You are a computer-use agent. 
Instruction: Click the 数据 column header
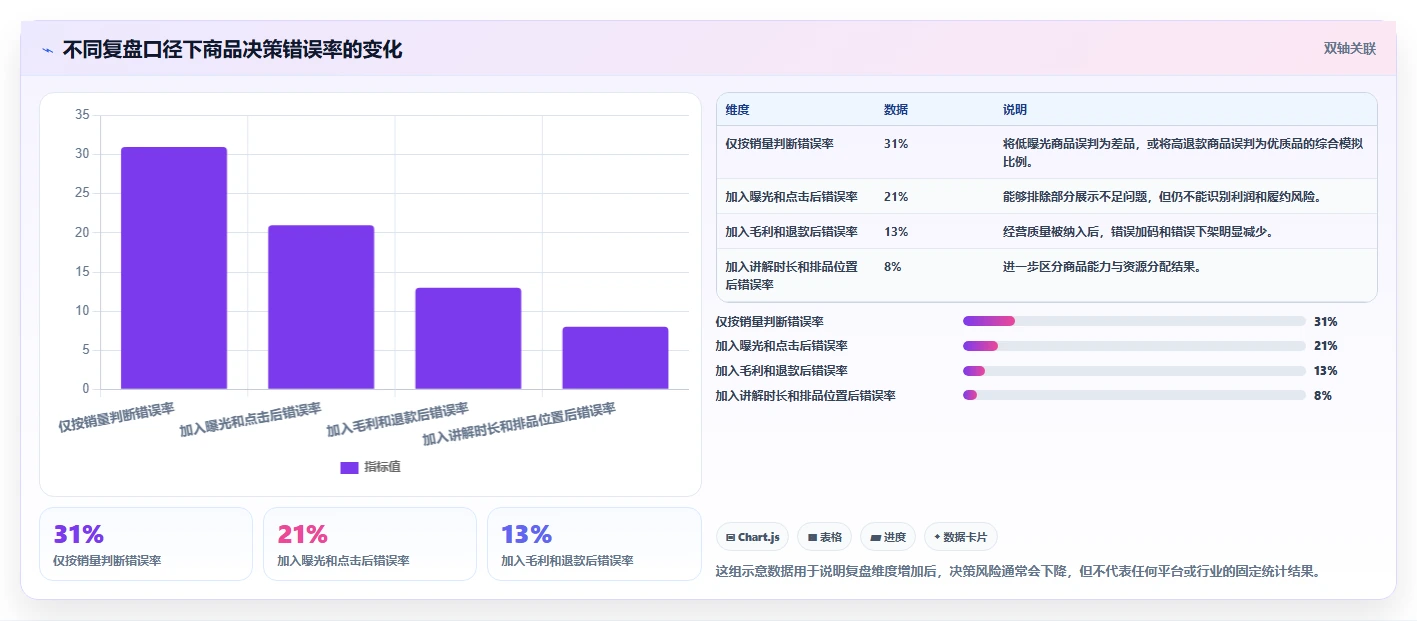[x=896, y=110]
